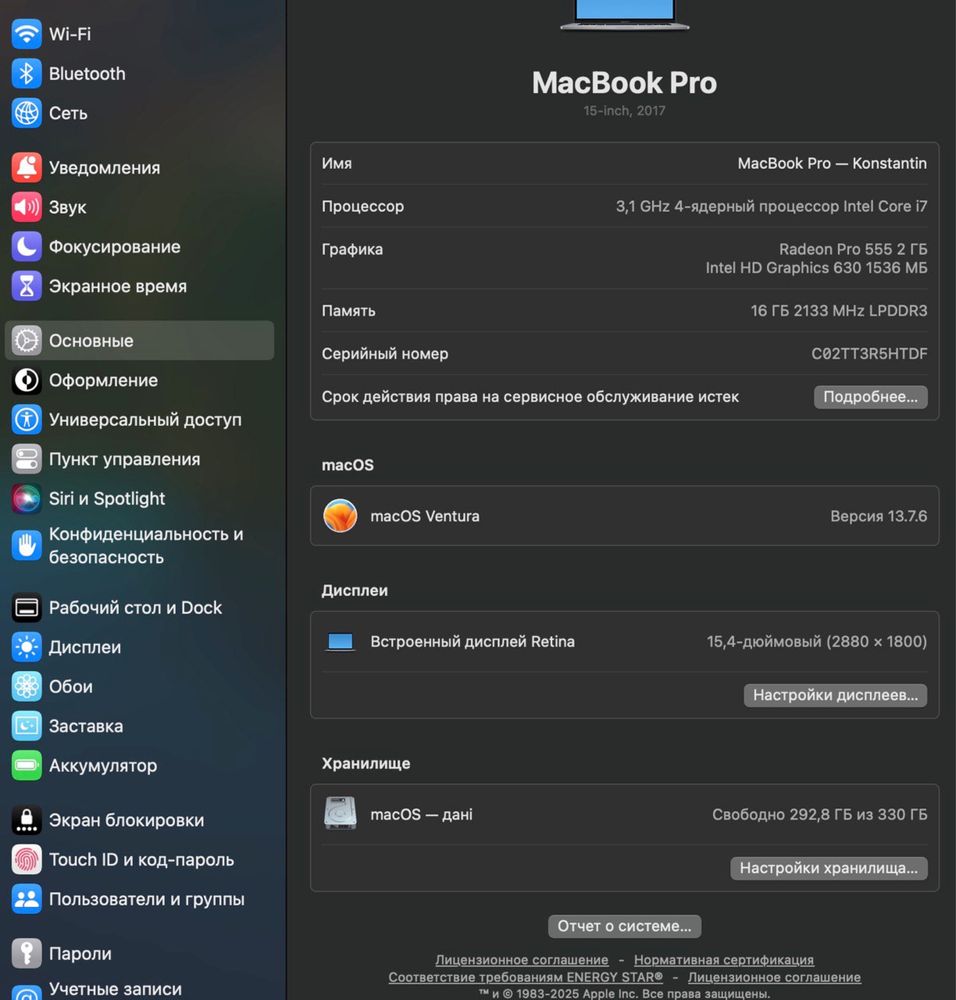Click the Версия 13.7.6 text
956x1000 pixels.
pos(879,516)
